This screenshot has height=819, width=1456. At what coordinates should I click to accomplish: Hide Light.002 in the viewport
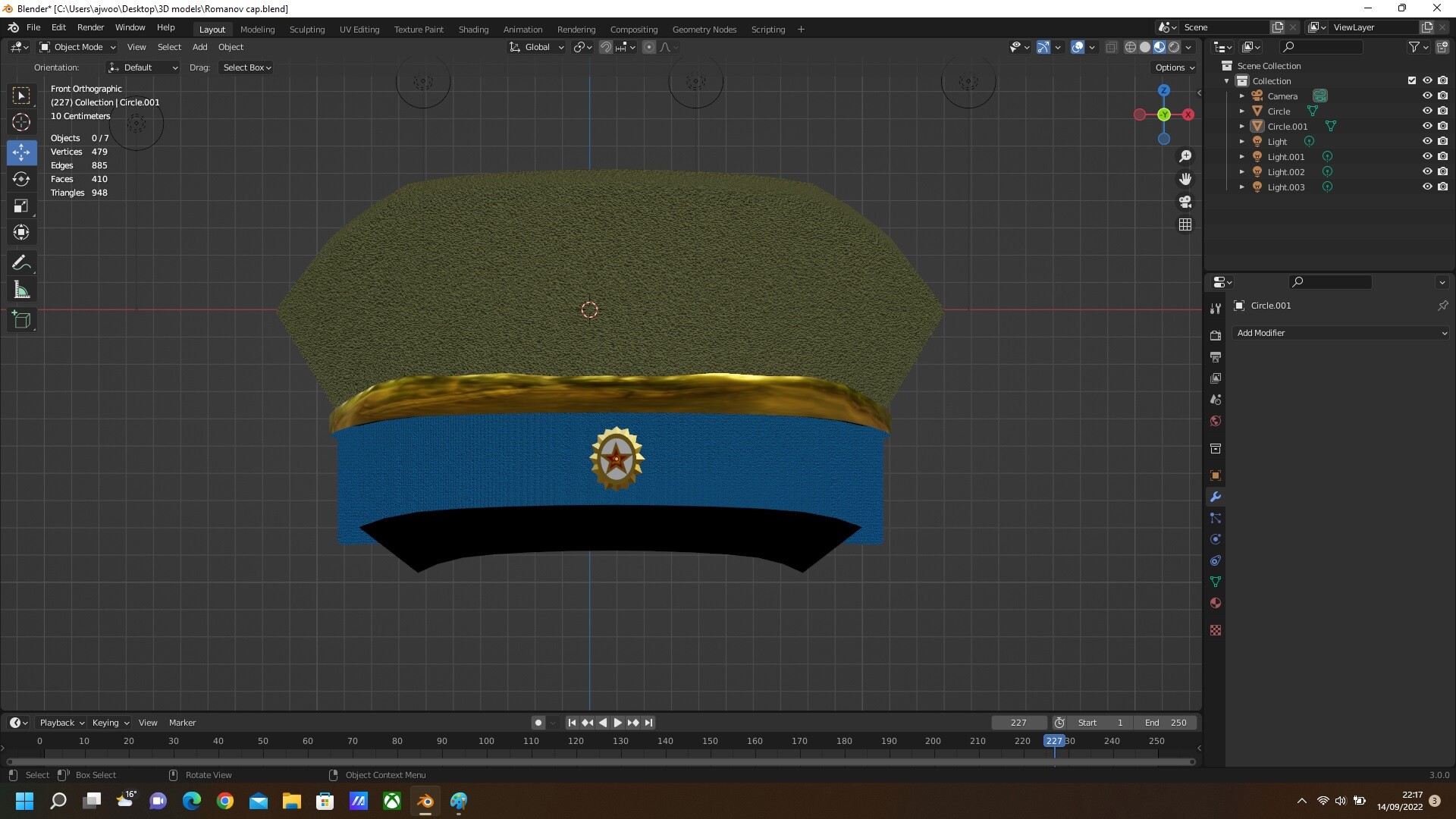[1428, 171]
